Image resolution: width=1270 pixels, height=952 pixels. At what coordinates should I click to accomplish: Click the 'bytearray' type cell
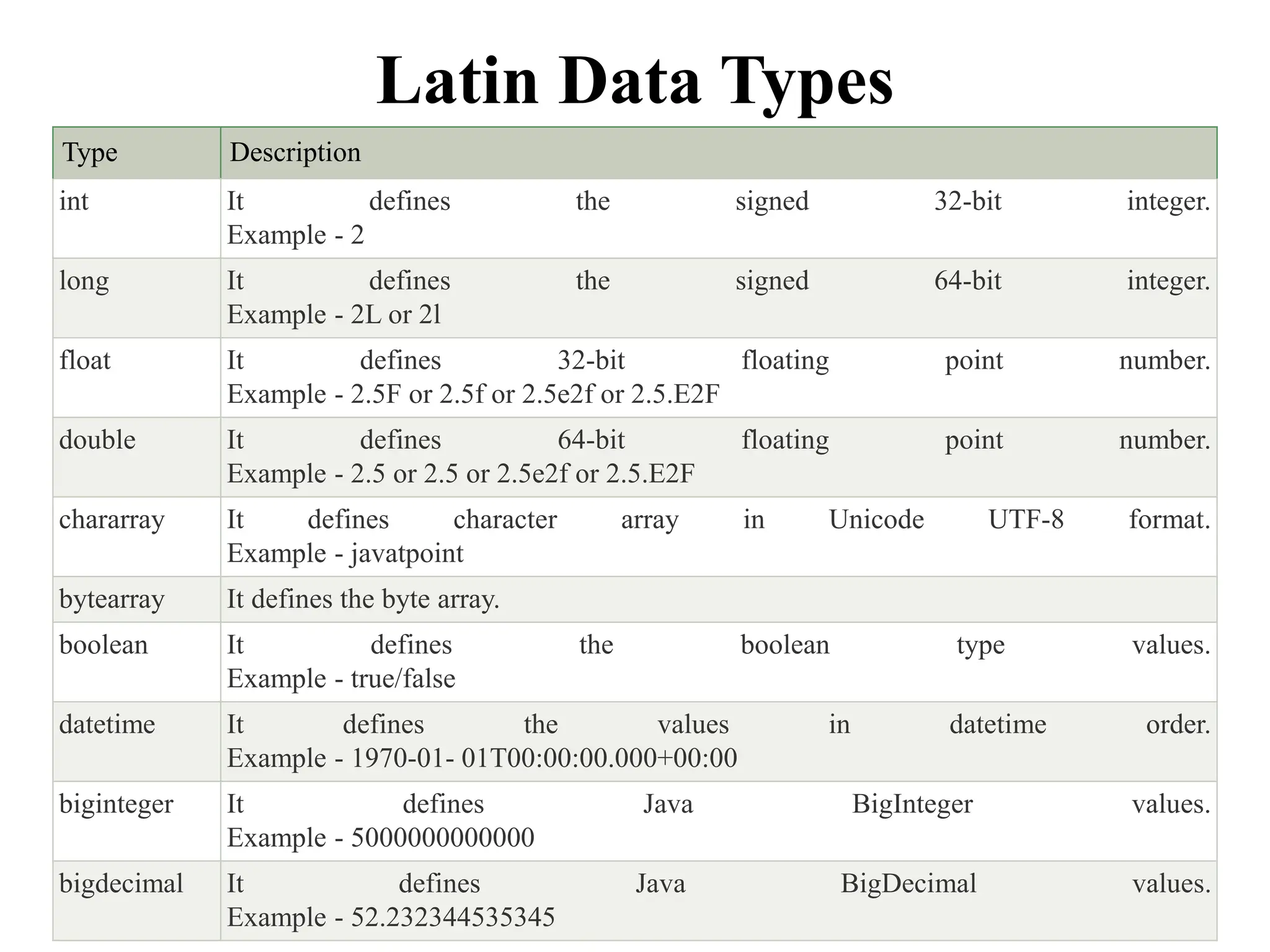click(136, 599)
